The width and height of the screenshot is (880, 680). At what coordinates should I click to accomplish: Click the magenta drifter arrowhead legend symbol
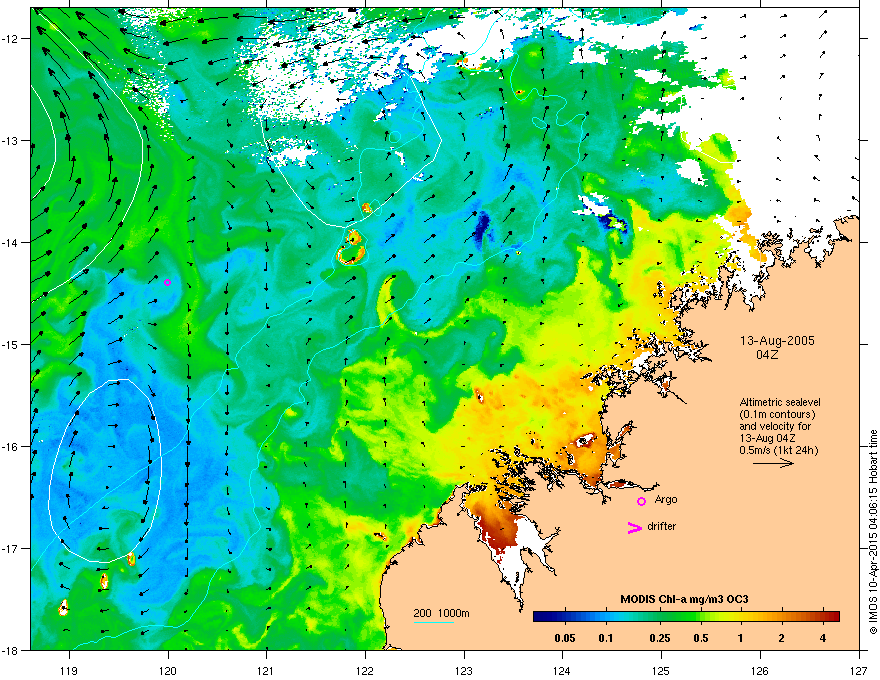click(x=635, y=527)
